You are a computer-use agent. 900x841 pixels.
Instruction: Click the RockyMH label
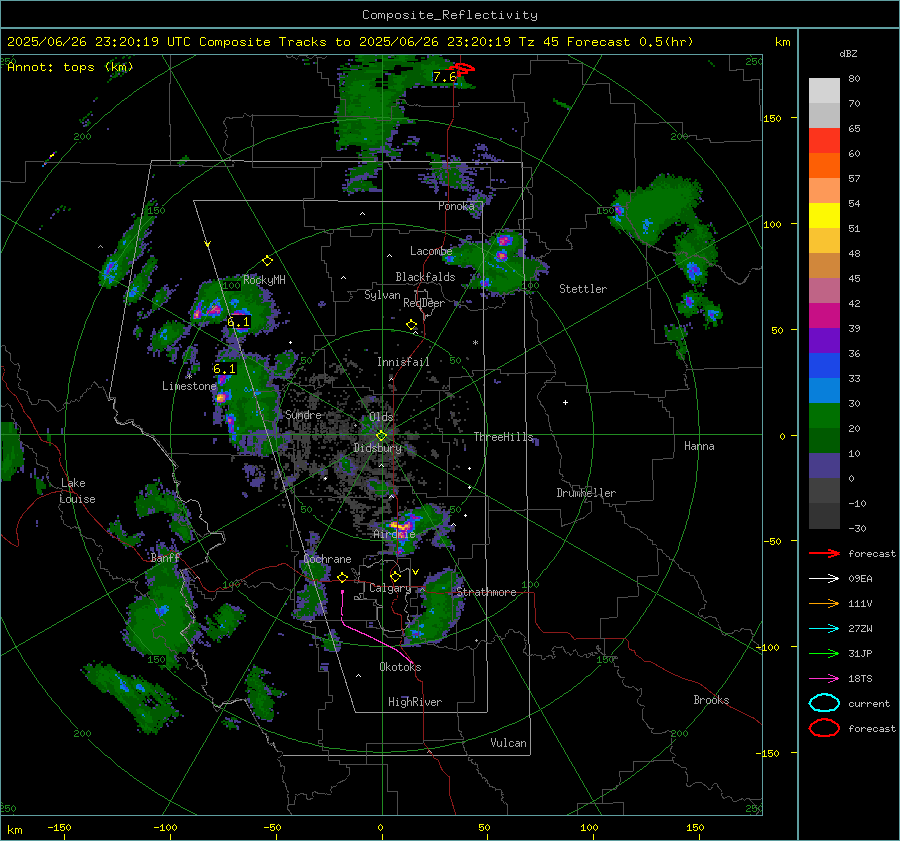264,280
